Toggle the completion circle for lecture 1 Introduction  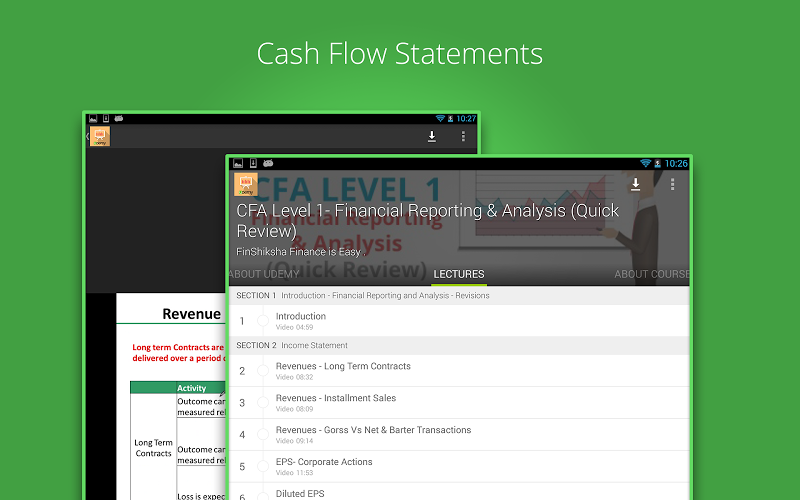pos(263,320)
